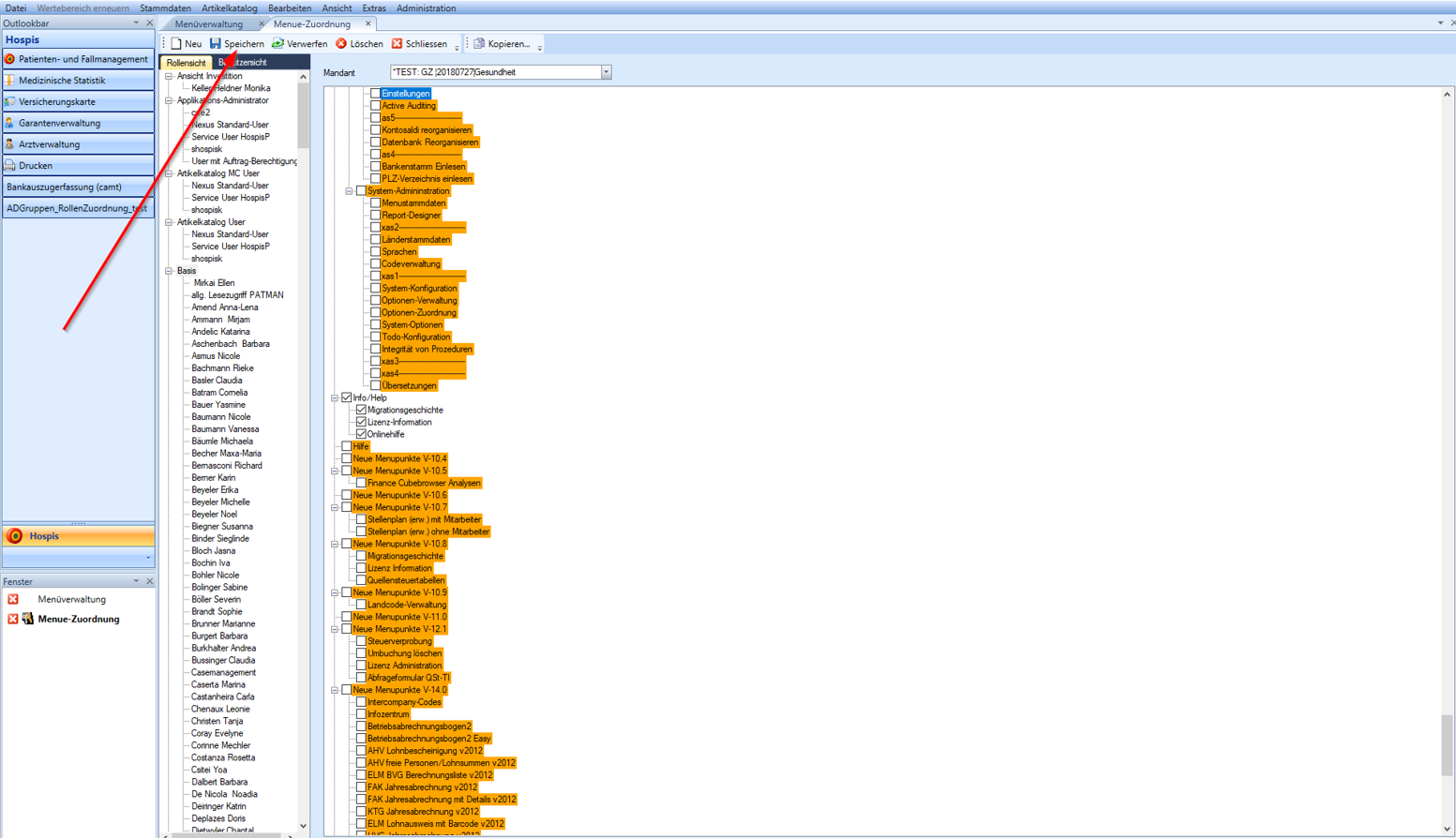This screenshot has height=838, width=1456.
Task: Select user Bachmann Rieke in the list
Action: [222, 368]
